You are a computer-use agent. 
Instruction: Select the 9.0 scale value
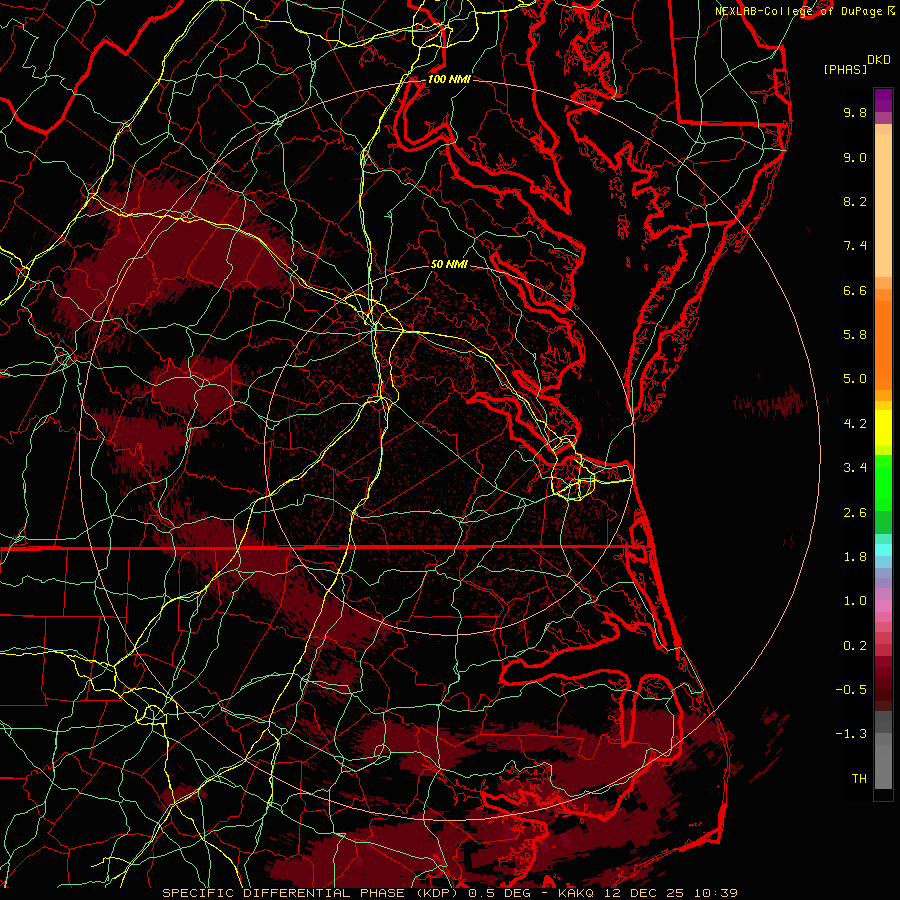point(855,157)
